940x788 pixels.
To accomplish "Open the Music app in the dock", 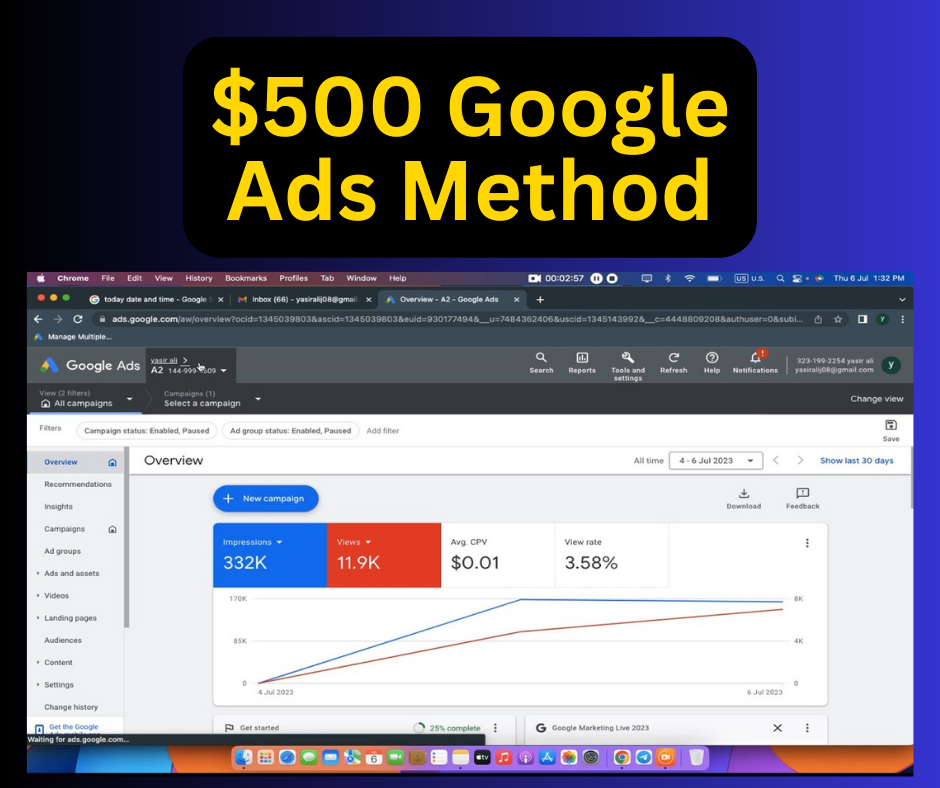I will point(504,757).
